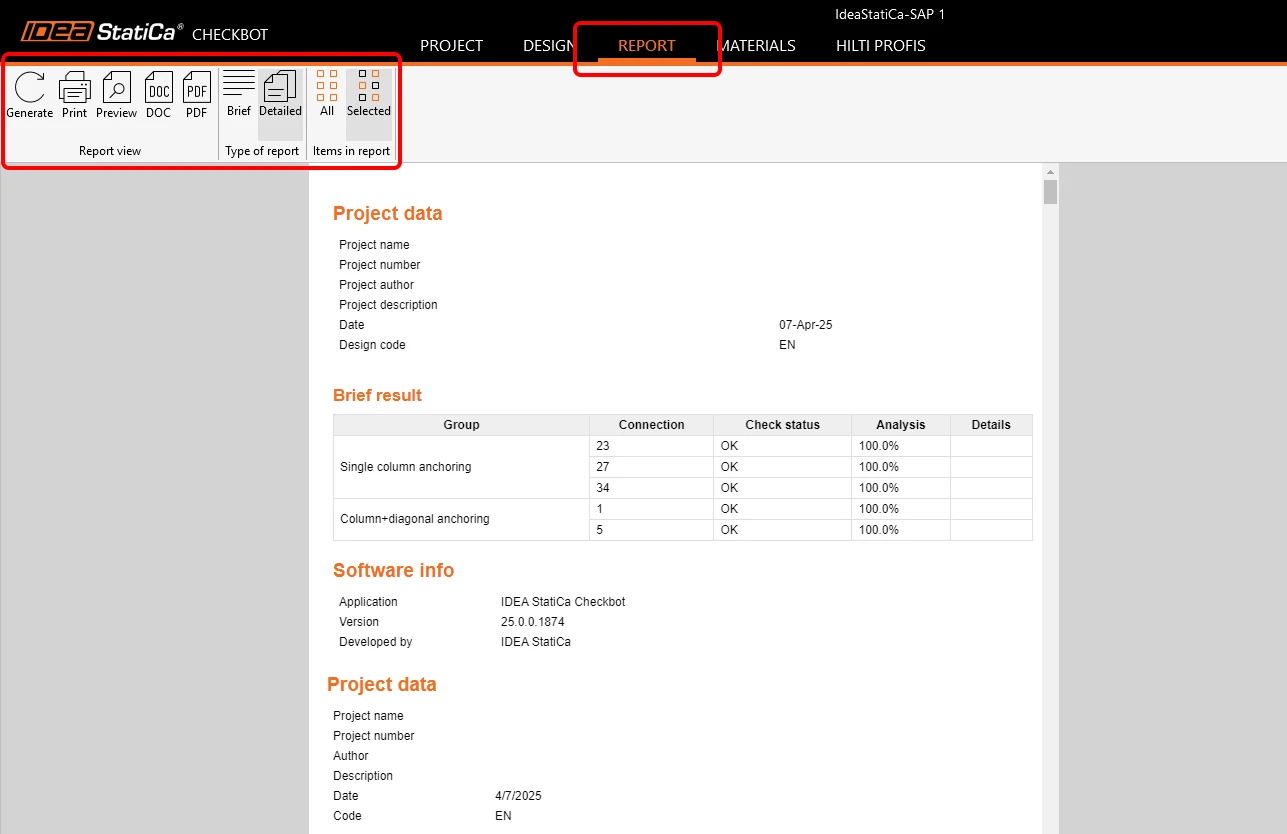This screenshot has height=834, width=1287.
Task: Click the report scrollbar thumb
Action: coord(1050,192)
